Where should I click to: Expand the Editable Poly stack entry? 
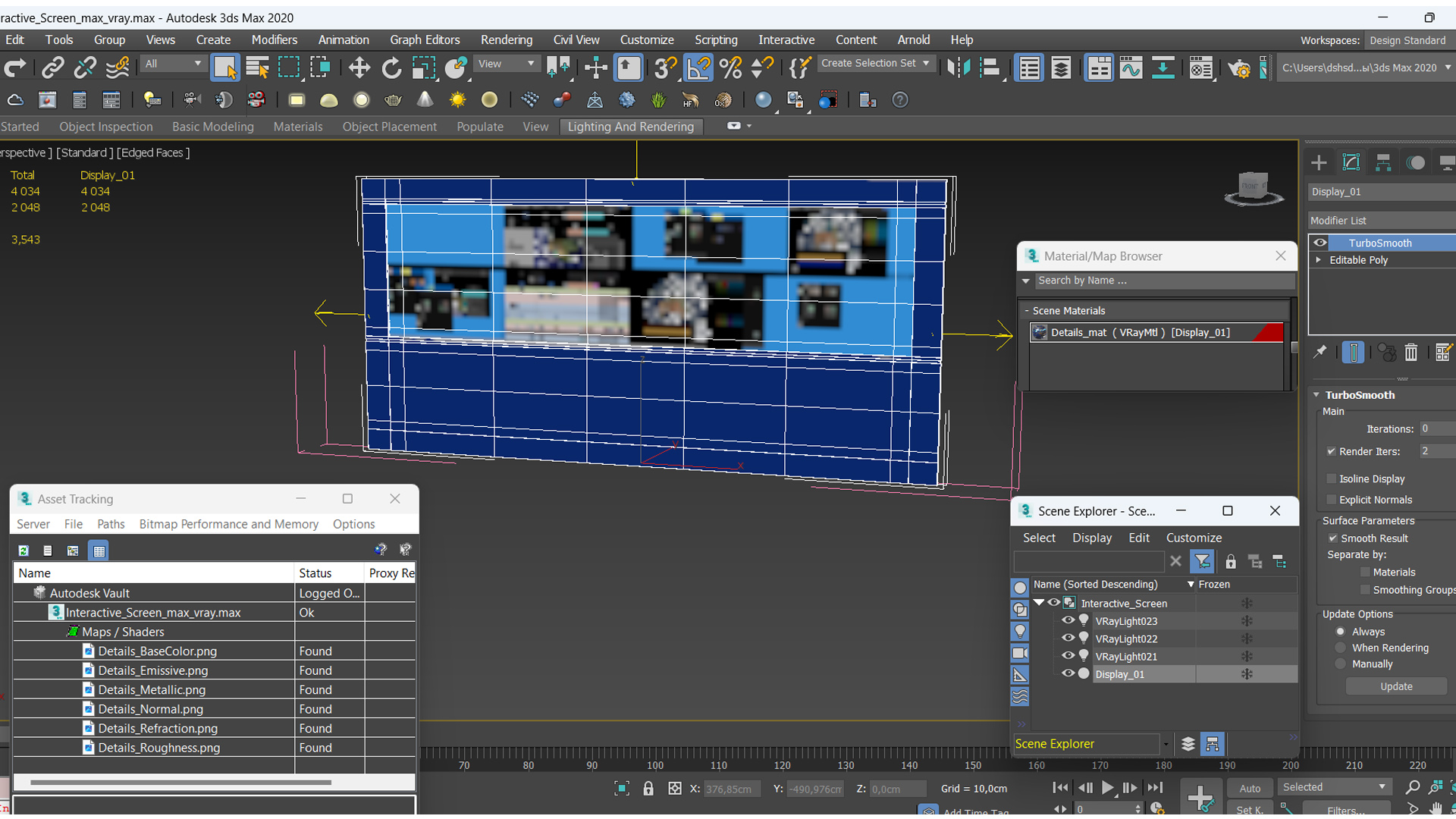(x=1319, y=260)
